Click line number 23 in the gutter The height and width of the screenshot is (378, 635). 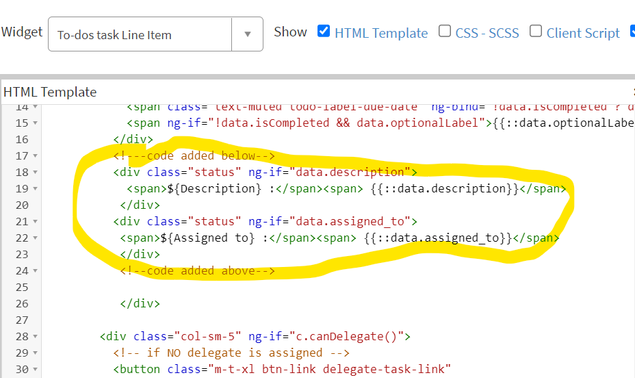pyautogui.click(x=22, y=254)
